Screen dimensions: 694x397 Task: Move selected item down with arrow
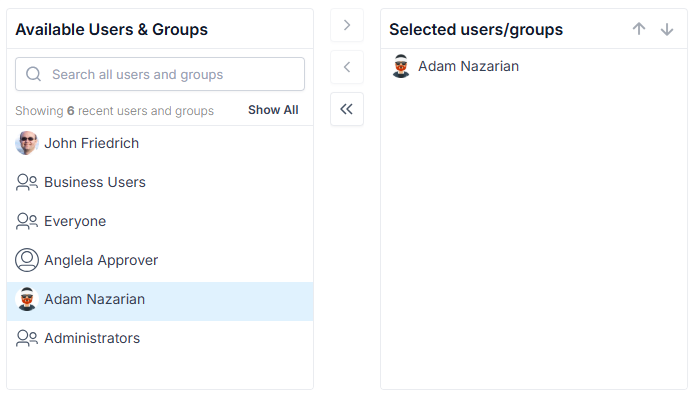(667, 29)
